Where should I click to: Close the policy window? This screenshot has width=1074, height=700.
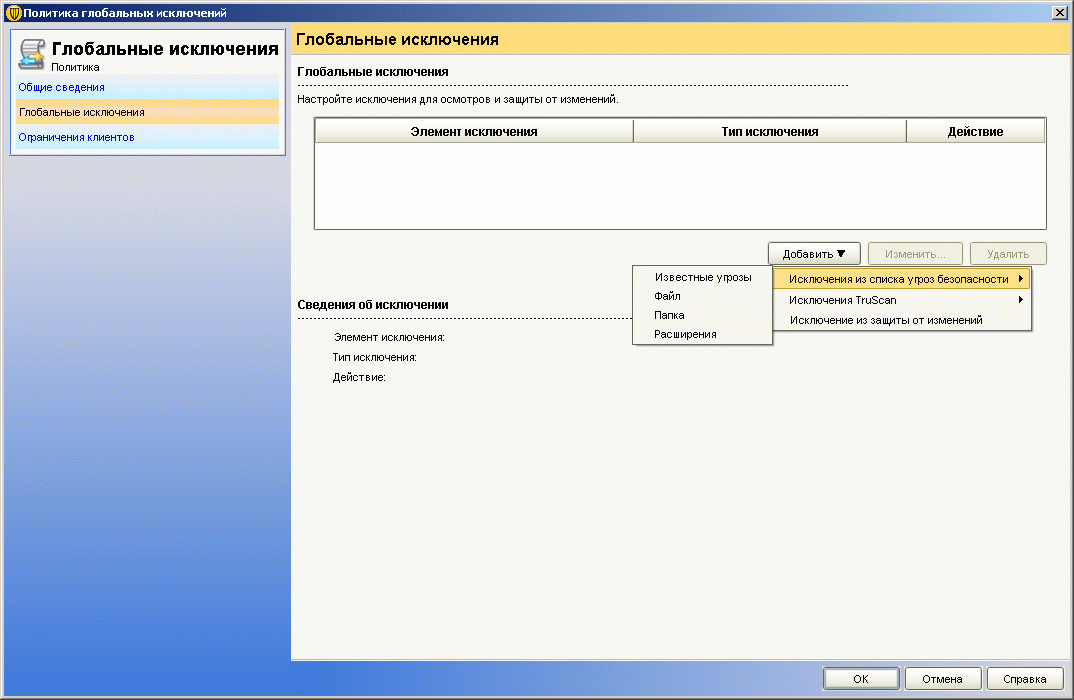coord(1059,12)
